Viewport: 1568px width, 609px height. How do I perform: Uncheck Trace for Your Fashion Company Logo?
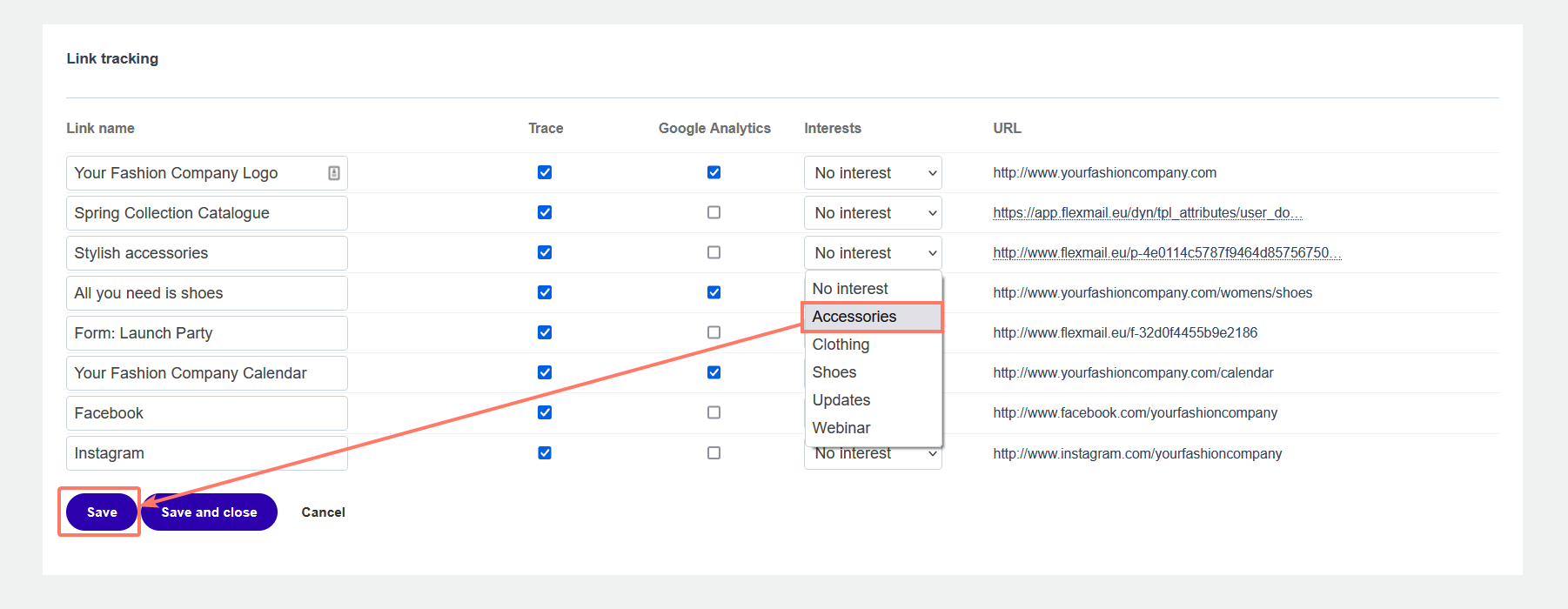(545, 172)
